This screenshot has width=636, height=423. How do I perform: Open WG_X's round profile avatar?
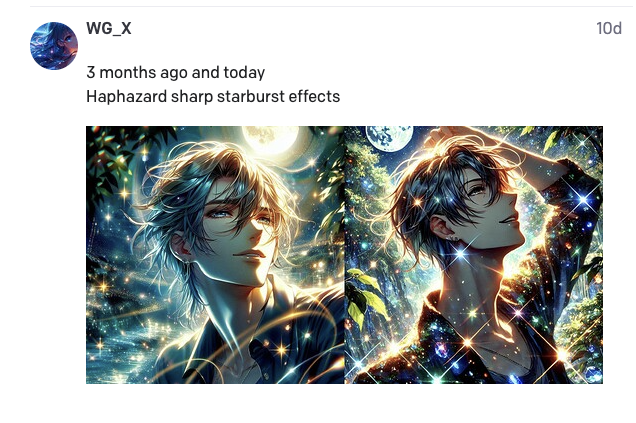coord(54,46)
